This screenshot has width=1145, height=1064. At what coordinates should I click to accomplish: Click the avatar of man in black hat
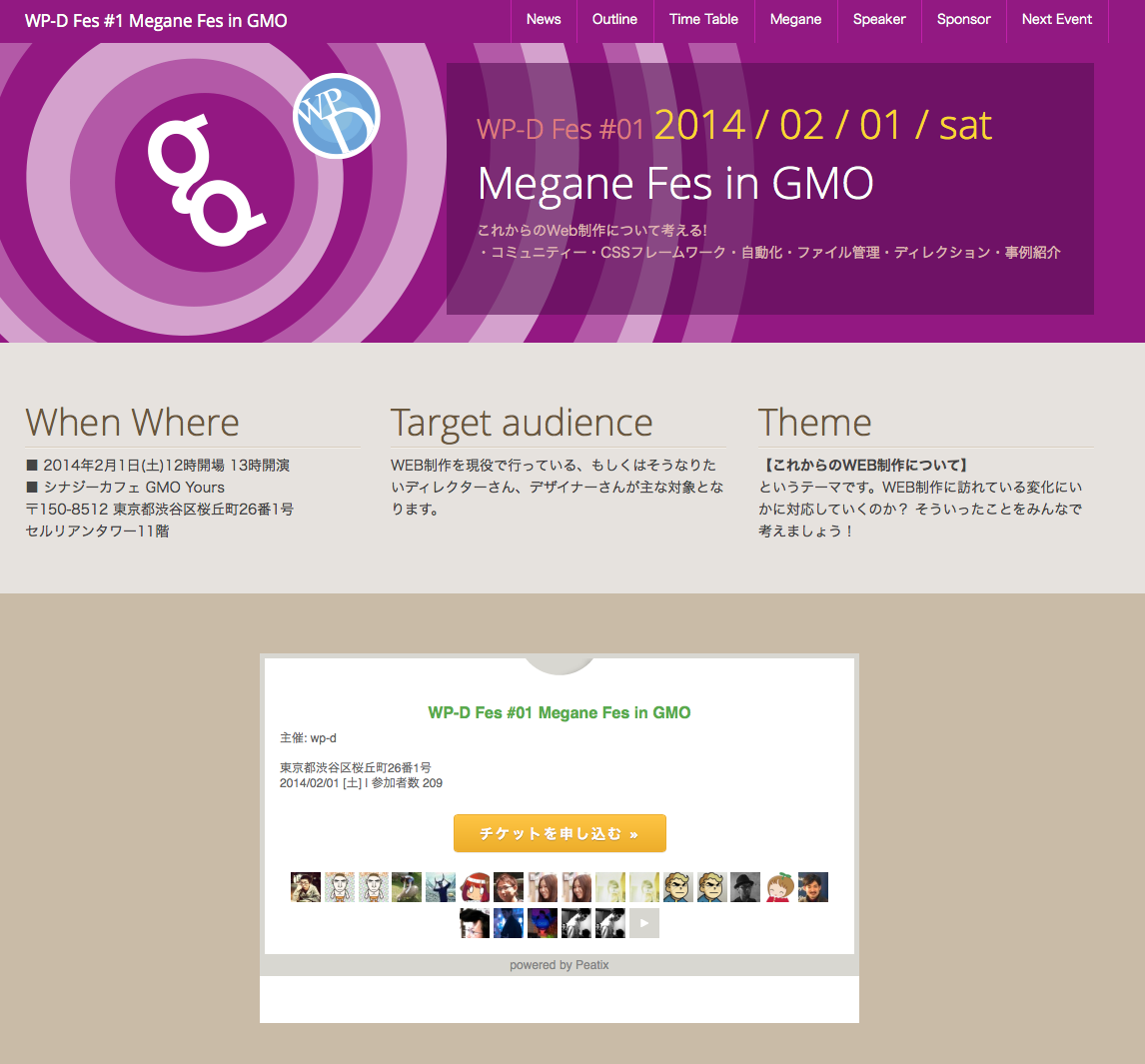tap(745, 887)
